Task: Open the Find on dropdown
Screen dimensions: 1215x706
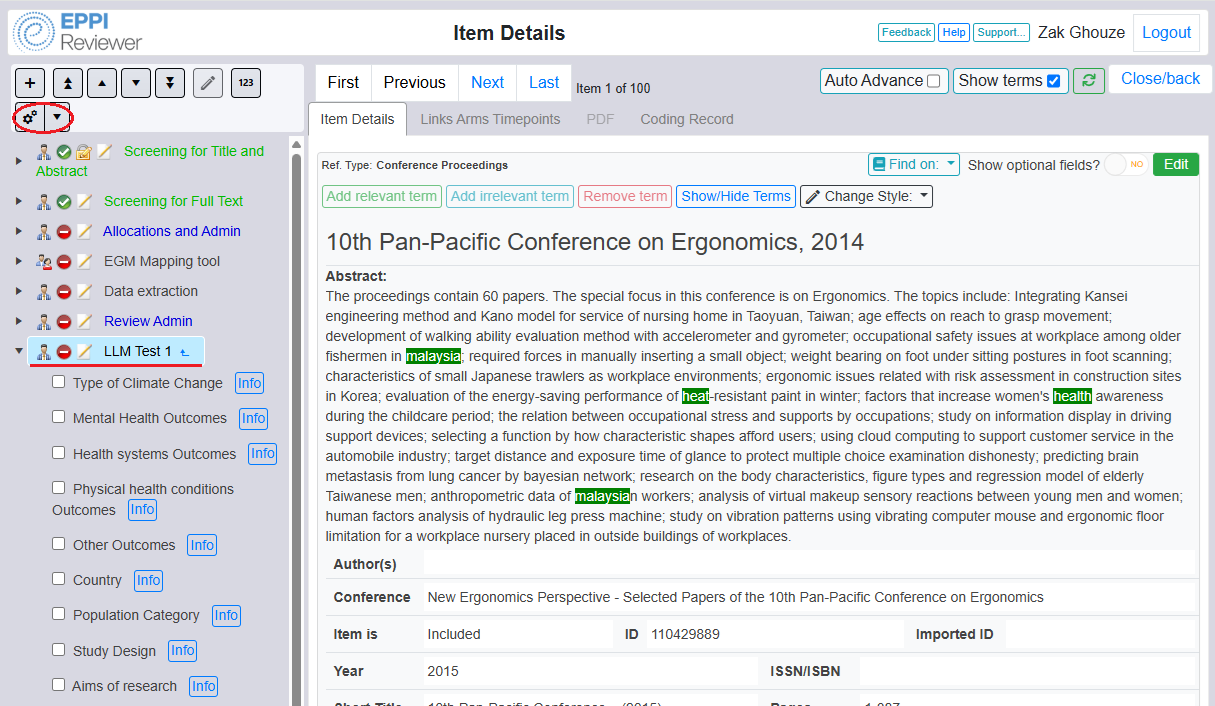Action: tap(913, 165)
